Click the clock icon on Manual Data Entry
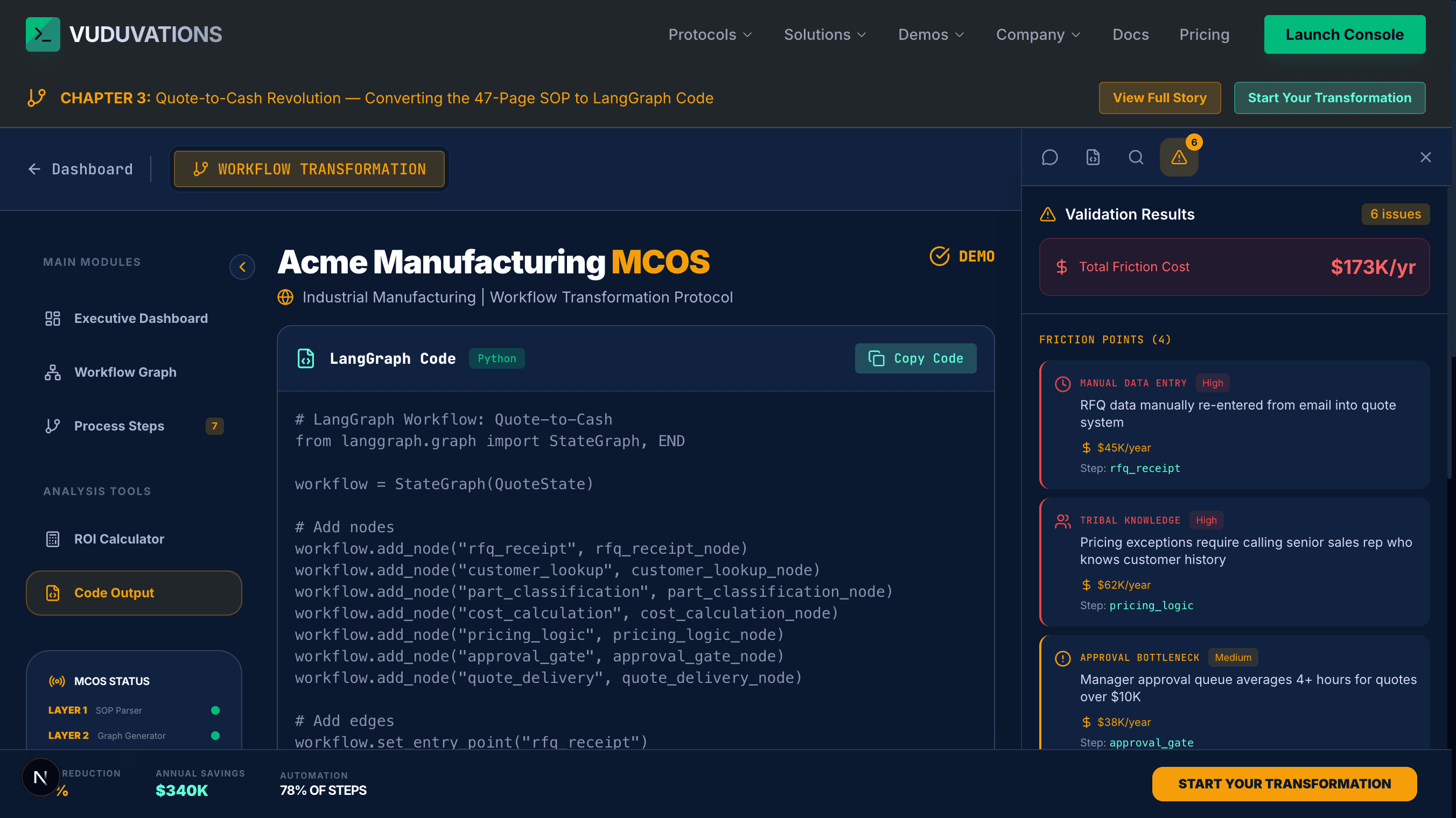This screenshot has width=1456, height=818. tap(1062, 384)
